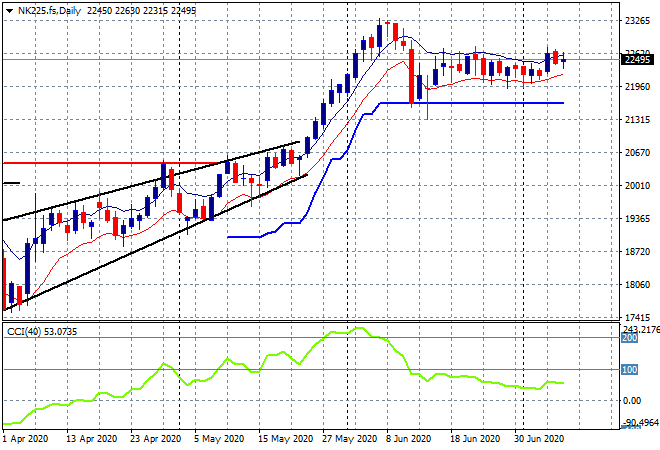Click the 20010 price axis label
The height and width of the screenshot is (450, 660).
[636, 186]
